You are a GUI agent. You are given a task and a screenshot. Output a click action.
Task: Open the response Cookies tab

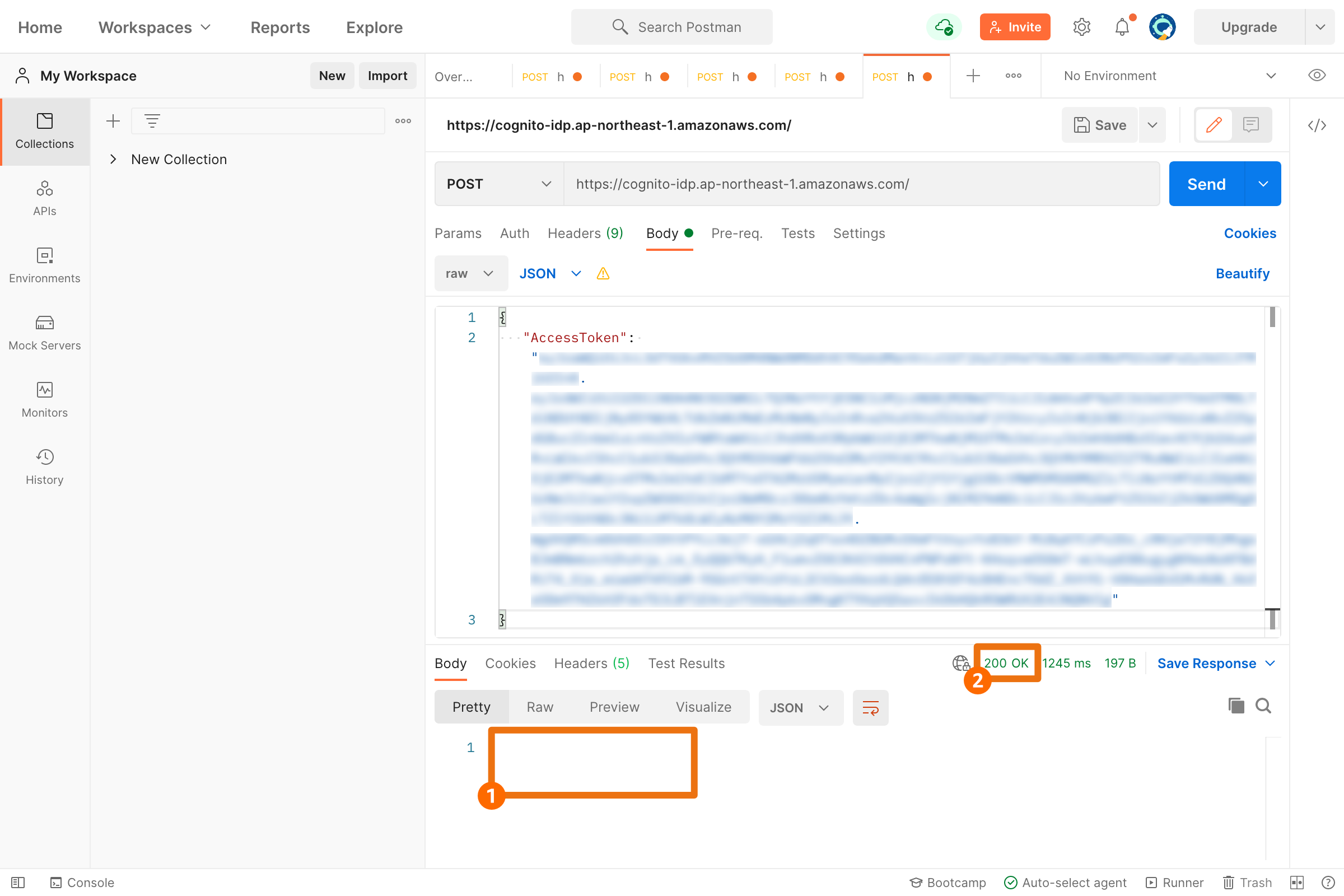(510, 664)
